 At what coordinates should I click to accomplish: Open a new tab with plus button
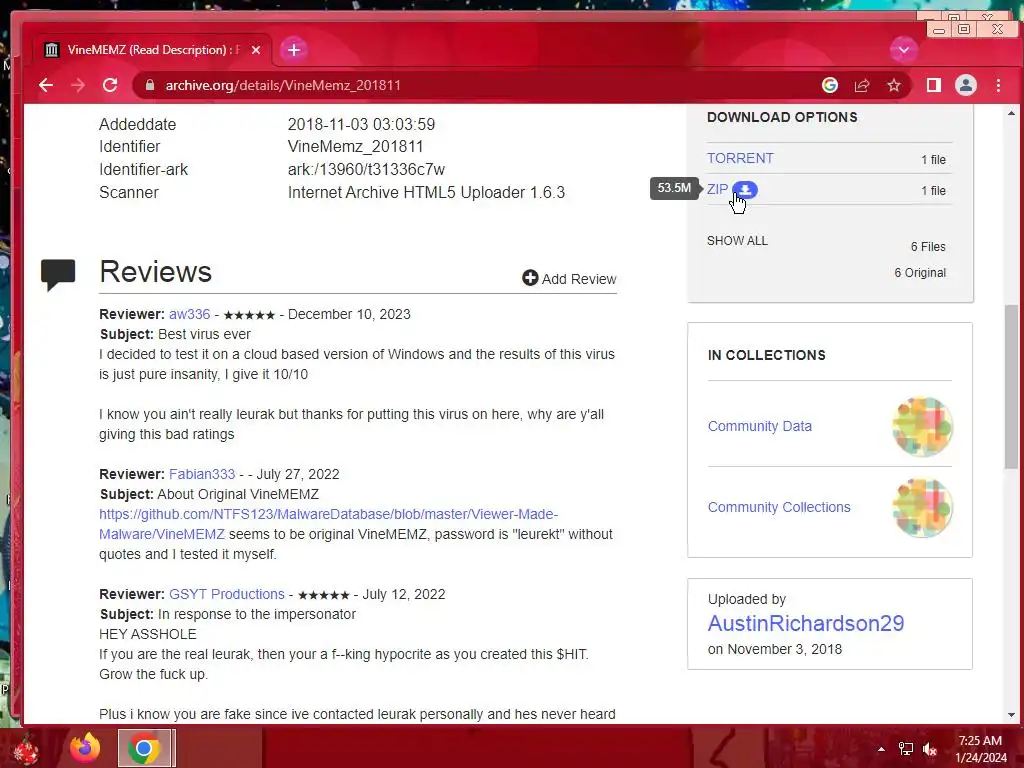[294, 50]
